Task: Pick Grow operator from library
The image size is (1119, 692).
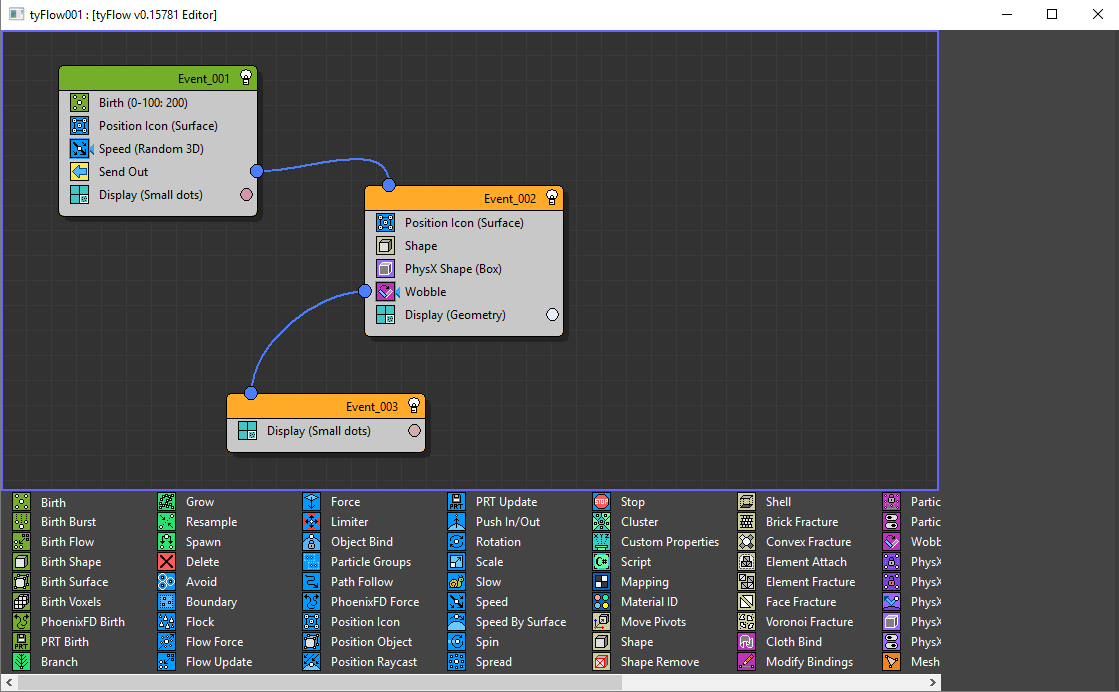Action: click(186, 502)
